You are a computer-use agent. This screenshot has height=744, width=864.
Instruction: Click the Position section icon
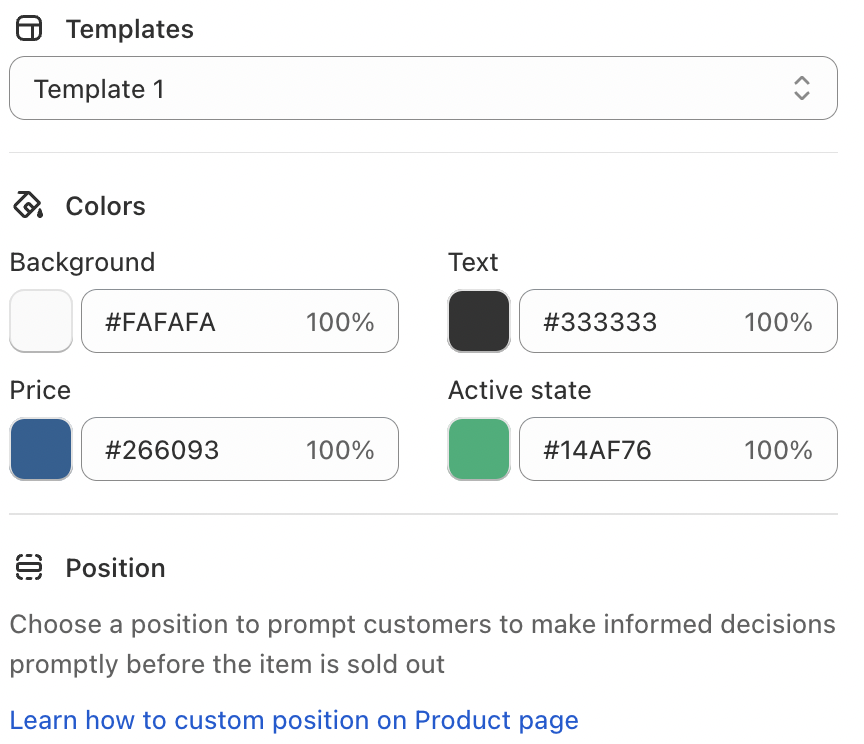pos(30,568)
